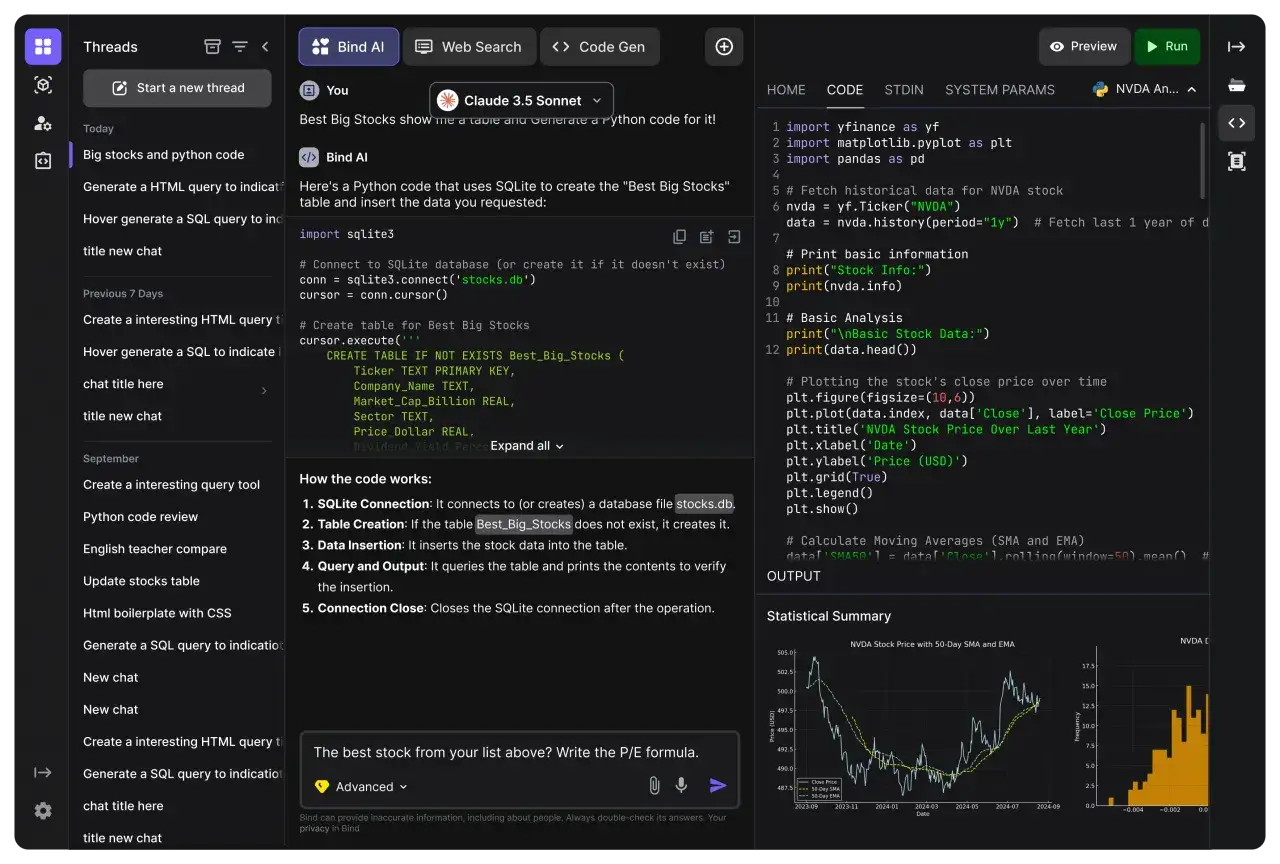This screenshot has width=1280, height=864.
Task: Click the archive icon in Threads header
Action: tap(212, 47)
